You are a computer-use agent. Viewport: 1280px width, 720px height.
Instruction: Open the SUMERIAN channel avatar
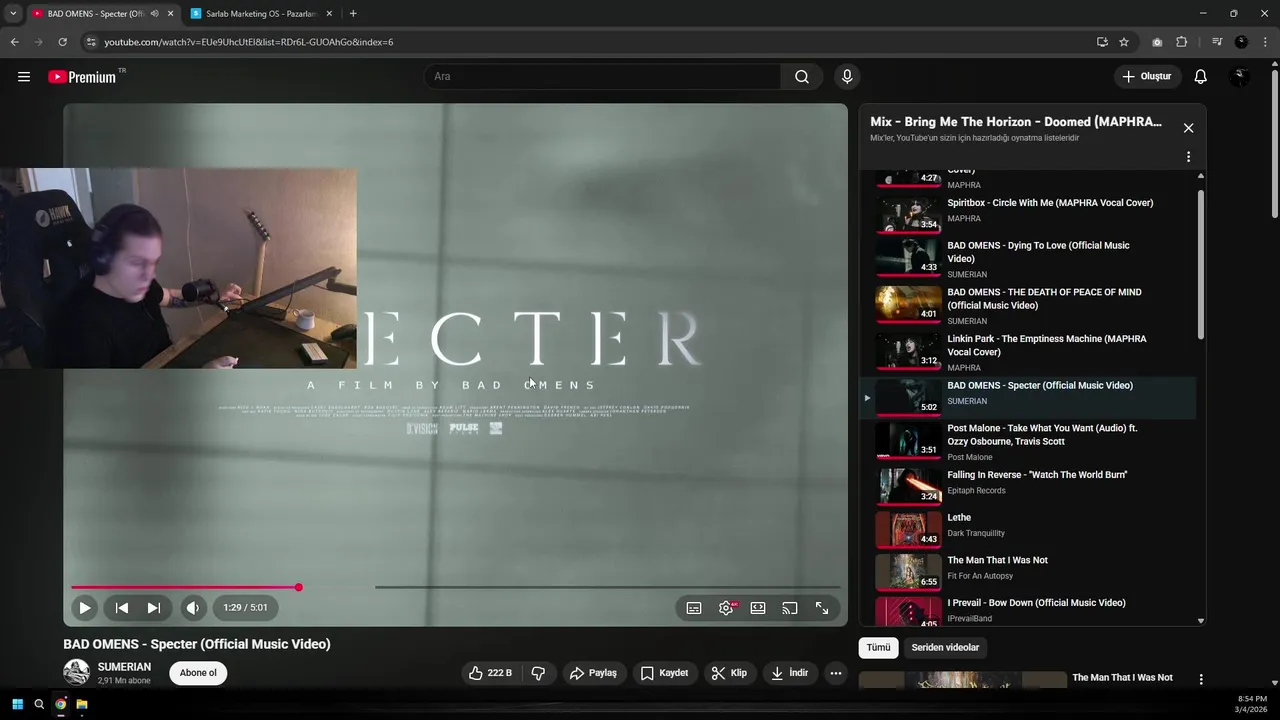pos(76,673)
